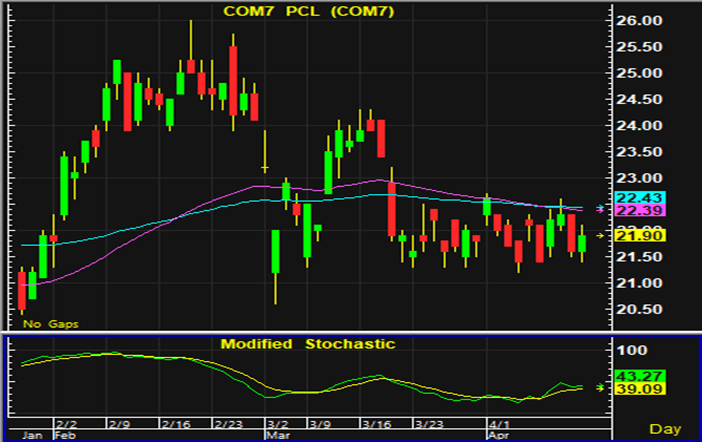Click the cyan arrow marker on price axis
This screenshot has width=702, height=442.
click(600, 207)
